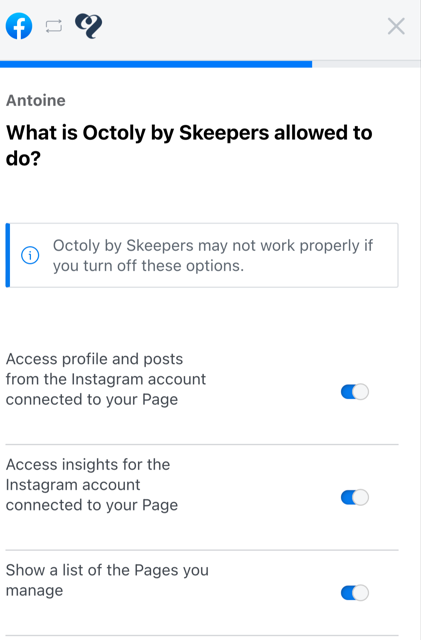Click the exchange arrows icon between logos
The height and width of the screenshot is (640, 421).
[x=54, y=27]
